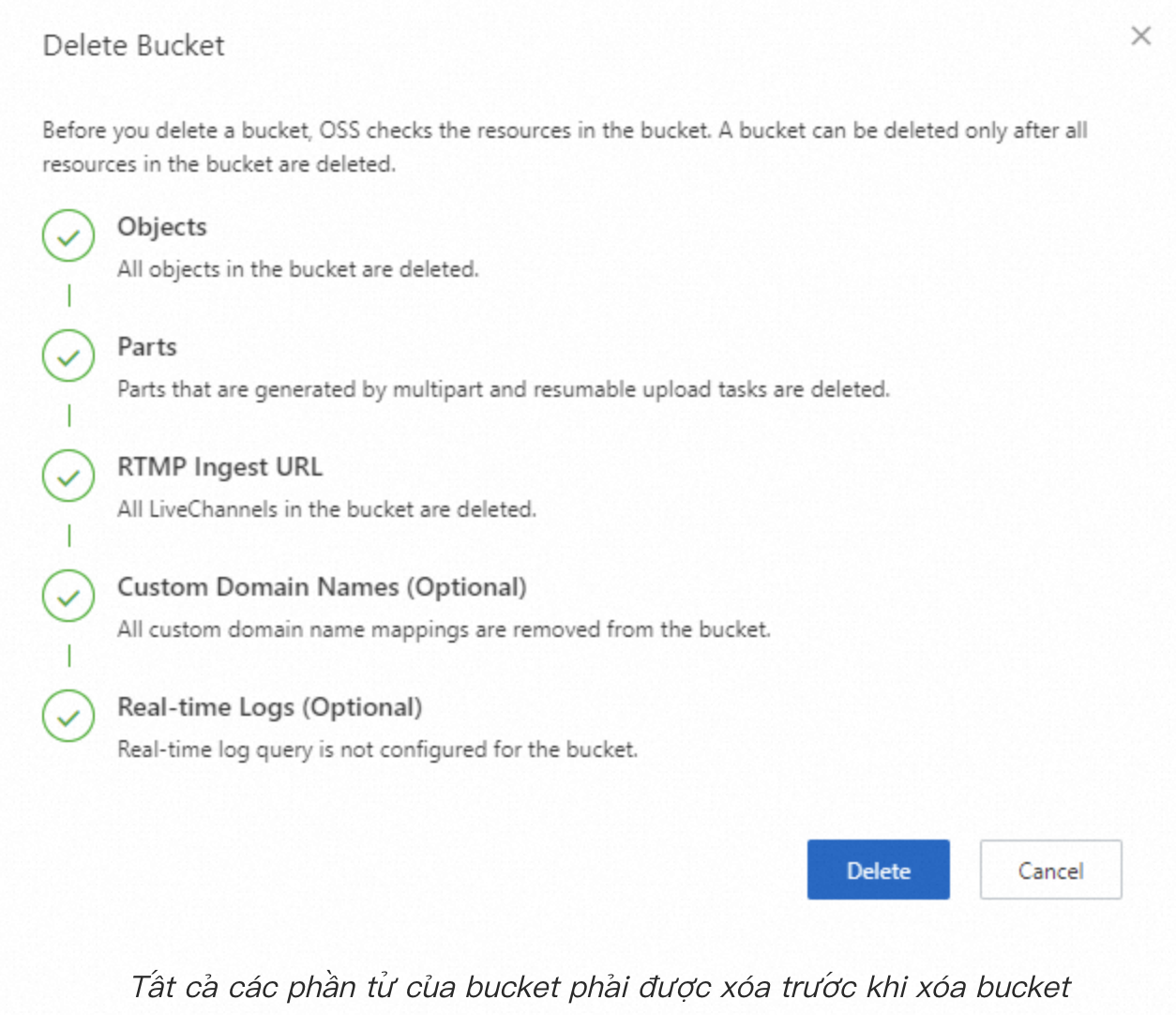Select the Custom Domain Names checkmark icon
This screenshot has width=1176, height=1015.
68,595
